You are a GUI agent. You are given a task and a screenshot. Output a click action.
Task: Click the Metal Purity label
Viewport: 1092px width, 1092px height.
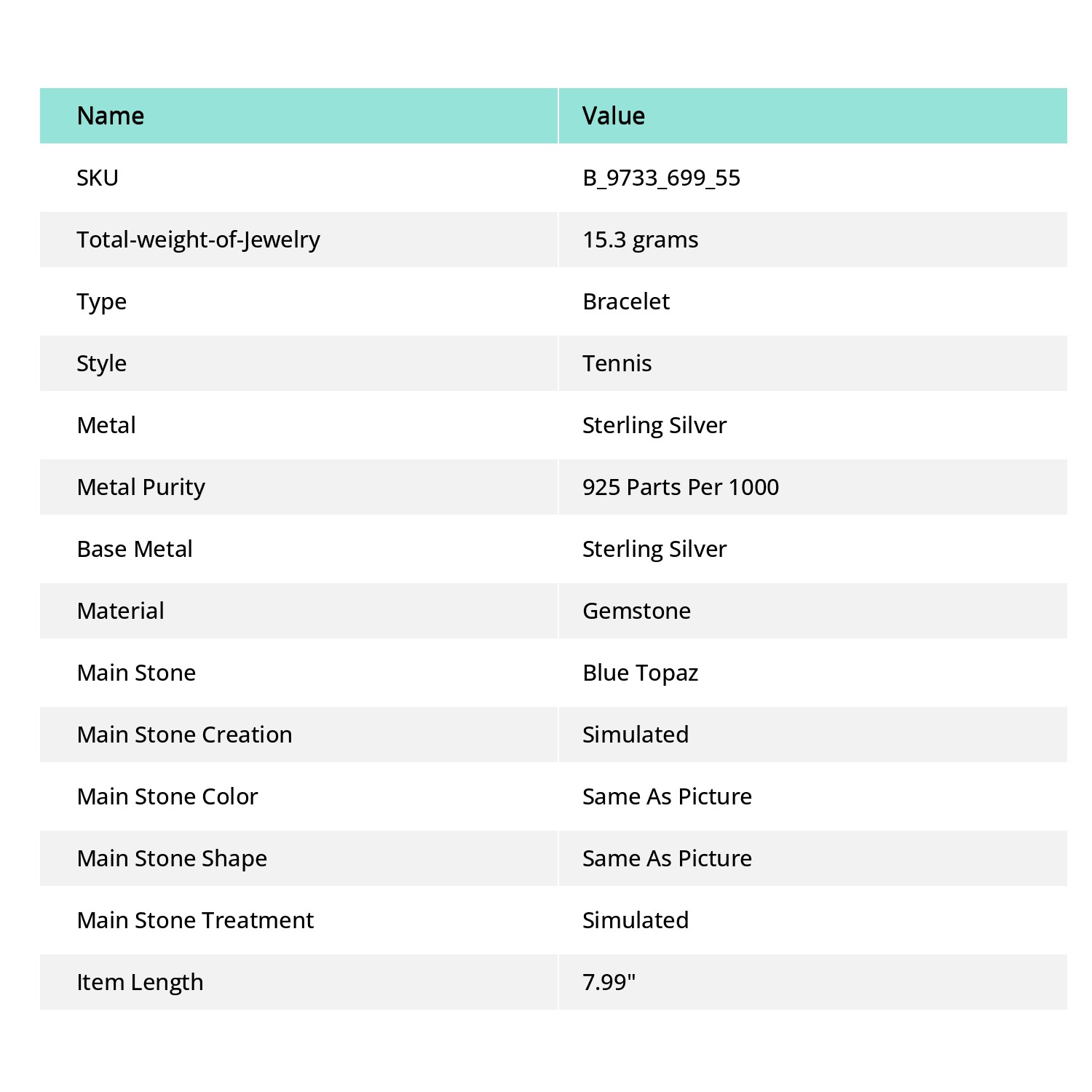click(x=141, y=487)
